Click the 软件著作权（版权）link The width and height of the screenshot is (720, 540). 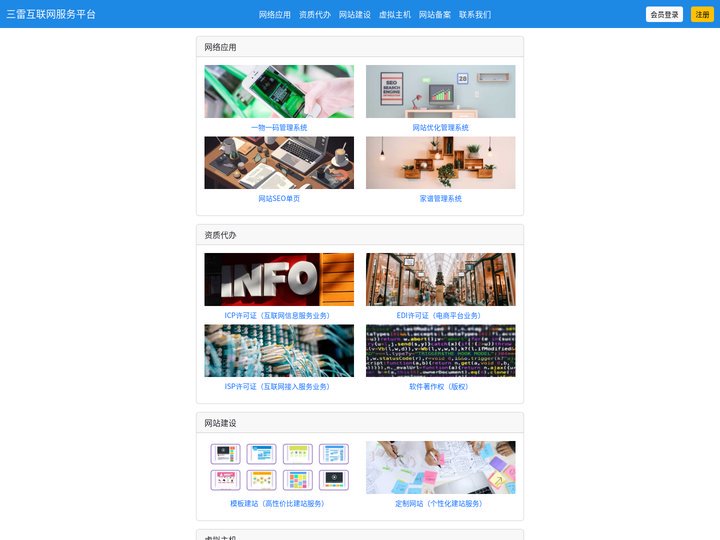click(439, 387)
